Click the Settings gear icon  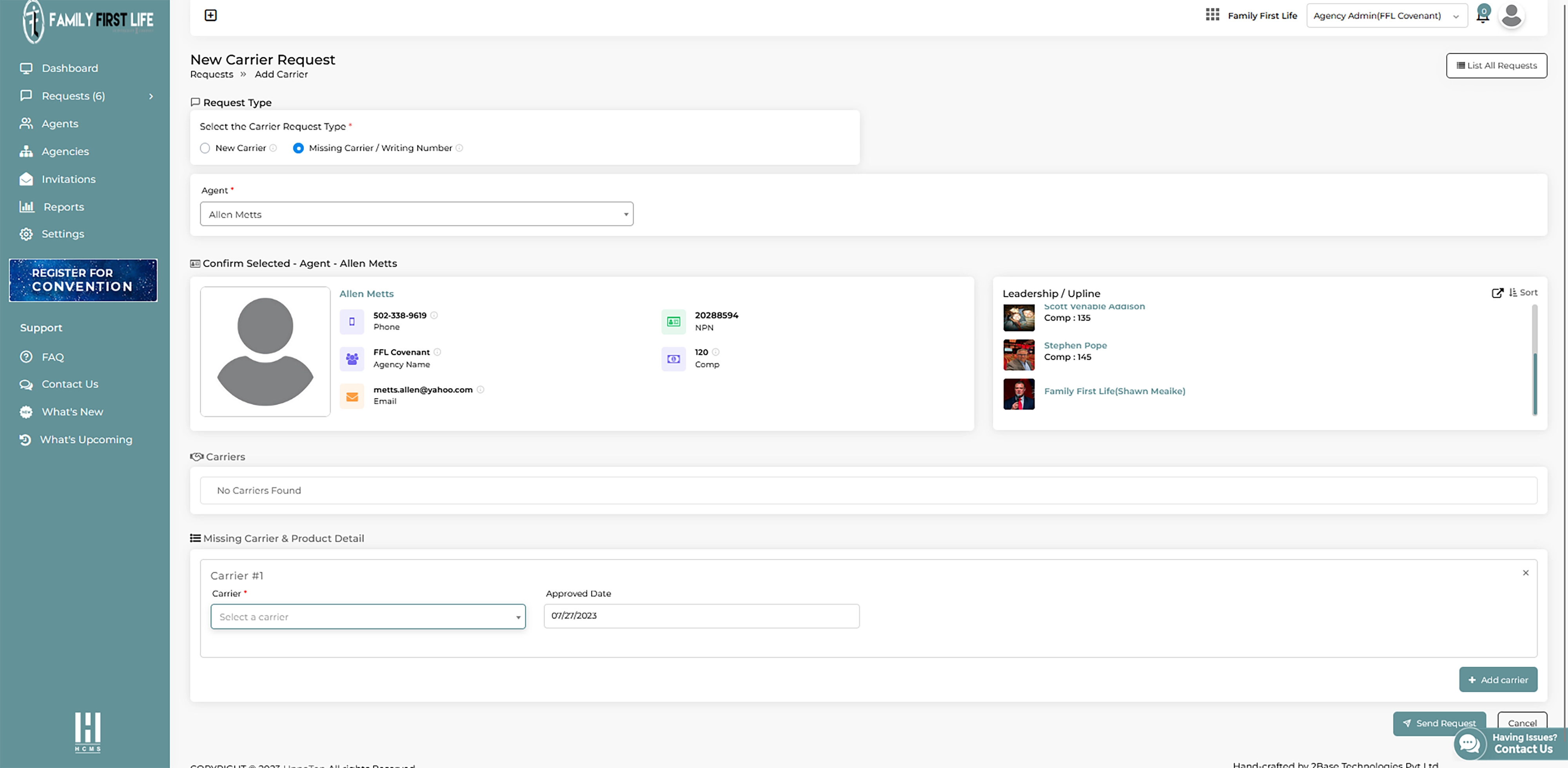pyautogui.click(x=26, y=234)
